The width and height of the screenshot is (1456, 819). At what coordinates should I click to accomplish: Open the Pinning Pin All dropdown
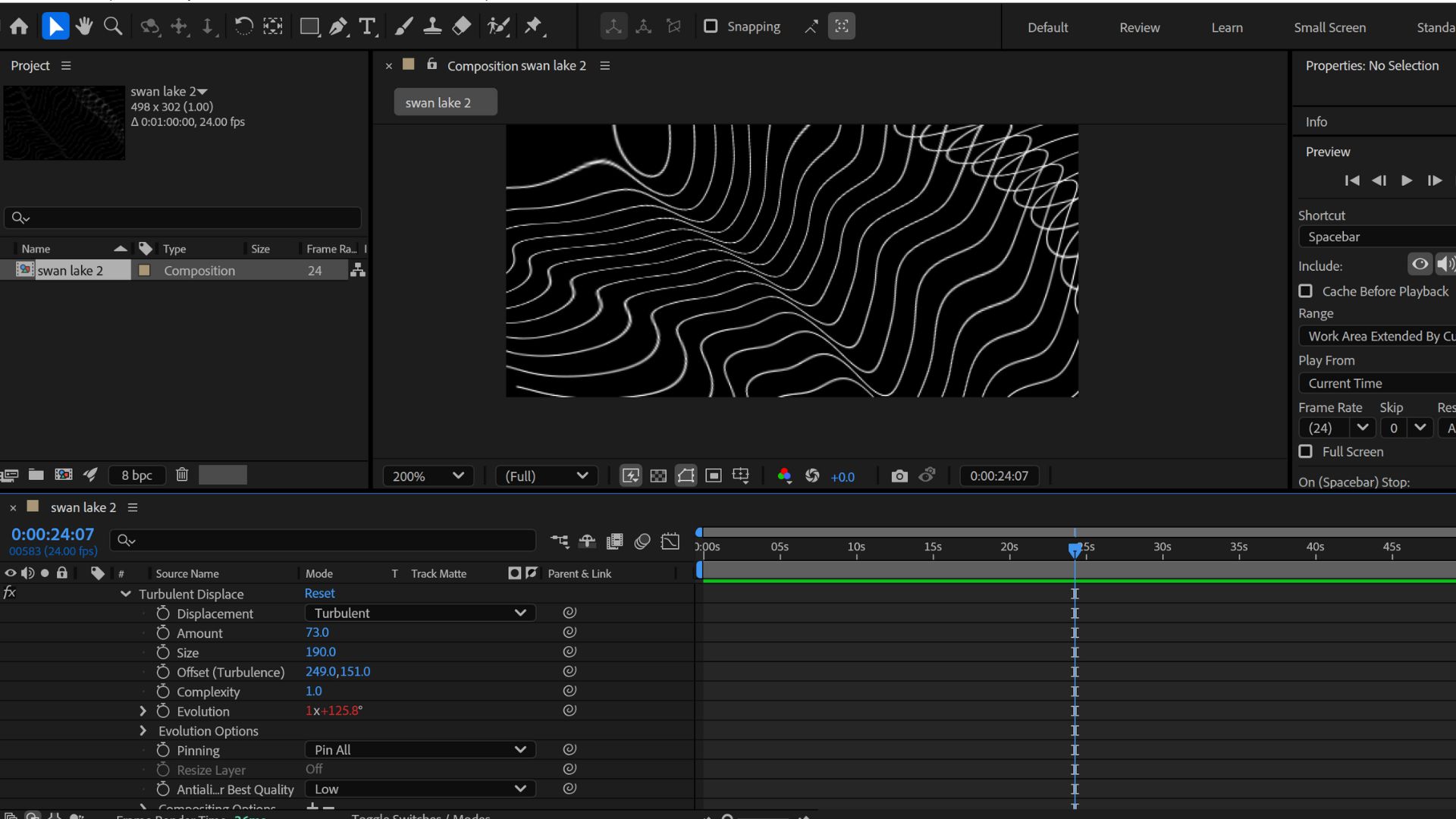(x=420, y=749)
